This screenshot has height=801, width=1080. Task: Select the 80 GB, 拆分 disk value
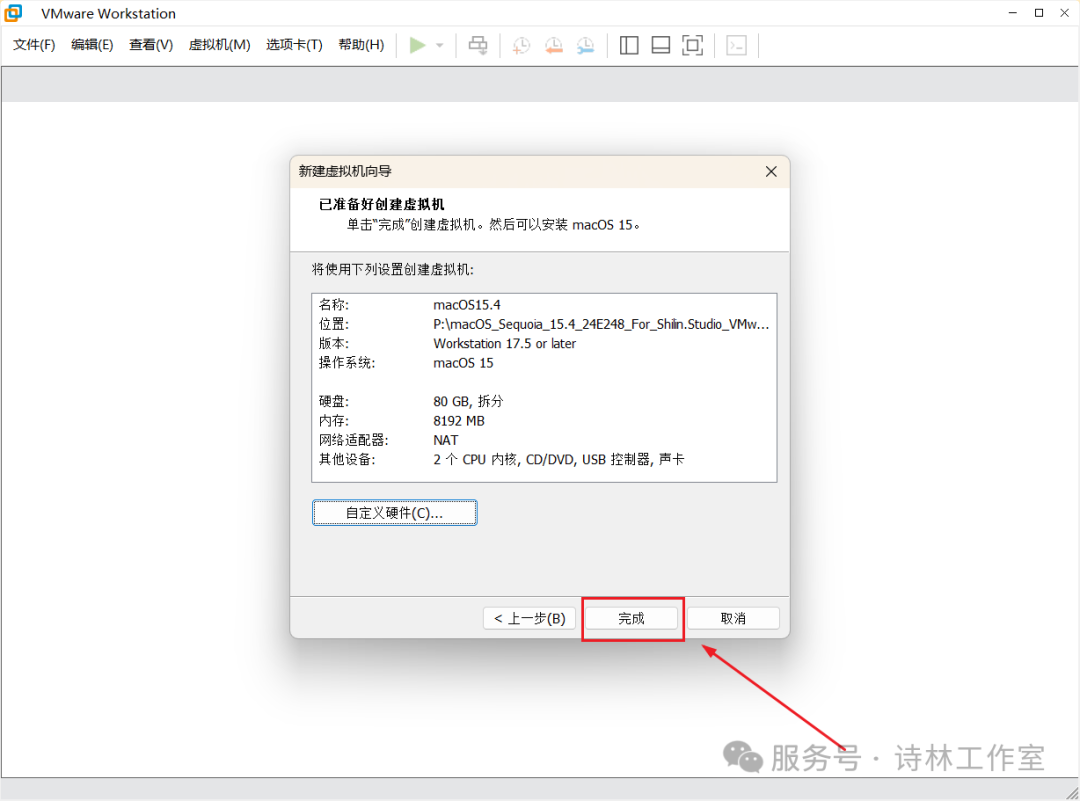point(468,401)
